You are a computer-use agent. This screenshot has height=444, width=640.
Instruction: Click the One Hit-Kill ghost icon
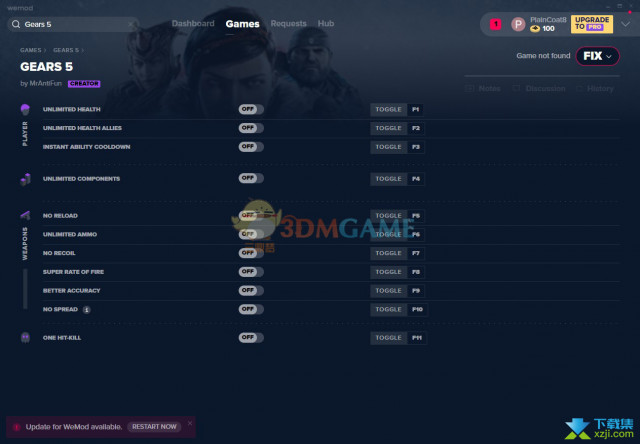coord(25,337)
